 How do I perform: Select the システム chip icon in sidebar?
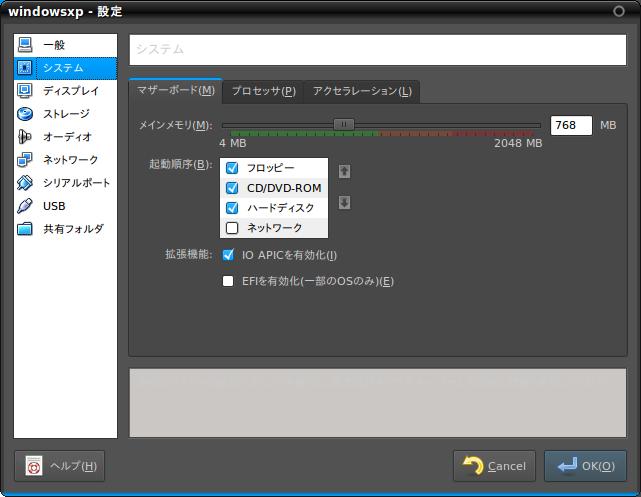coord(25,68)
